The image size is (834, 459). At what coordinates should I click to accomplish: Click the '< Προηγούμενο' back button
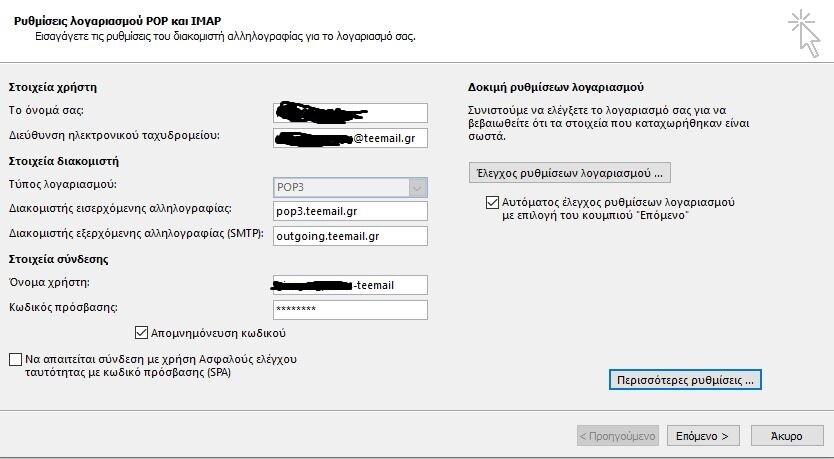(x=618, y=436)
